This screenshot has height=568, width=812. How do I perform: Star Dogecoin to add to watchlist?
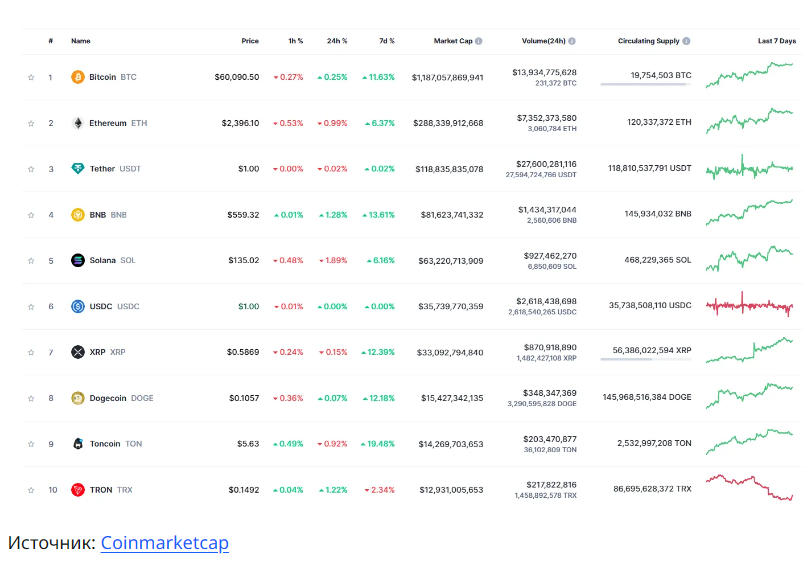point(31,398)
